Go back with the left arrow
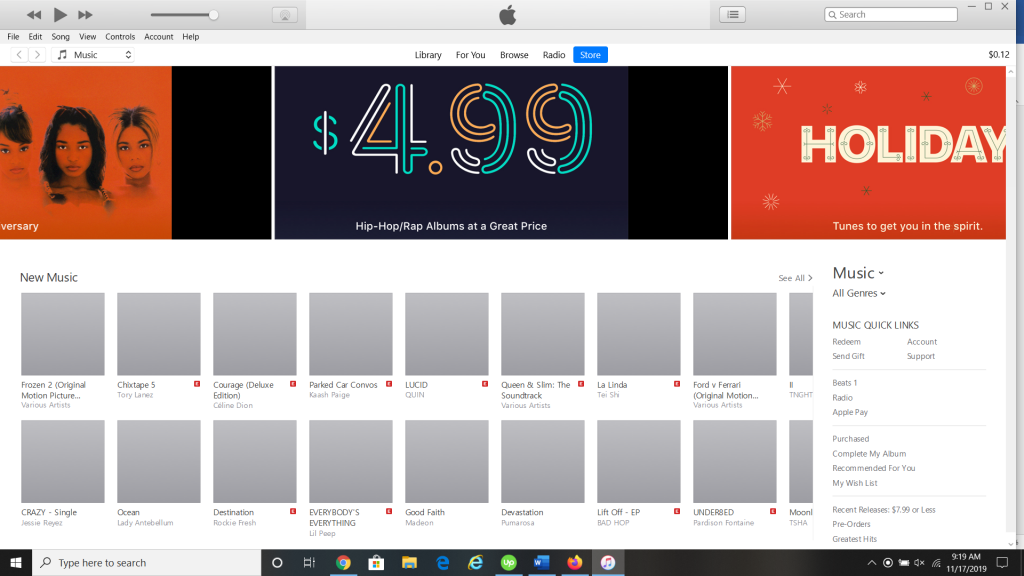Image resolution: width=1024 pixels, height=576 pixels. tap(20, 55)
